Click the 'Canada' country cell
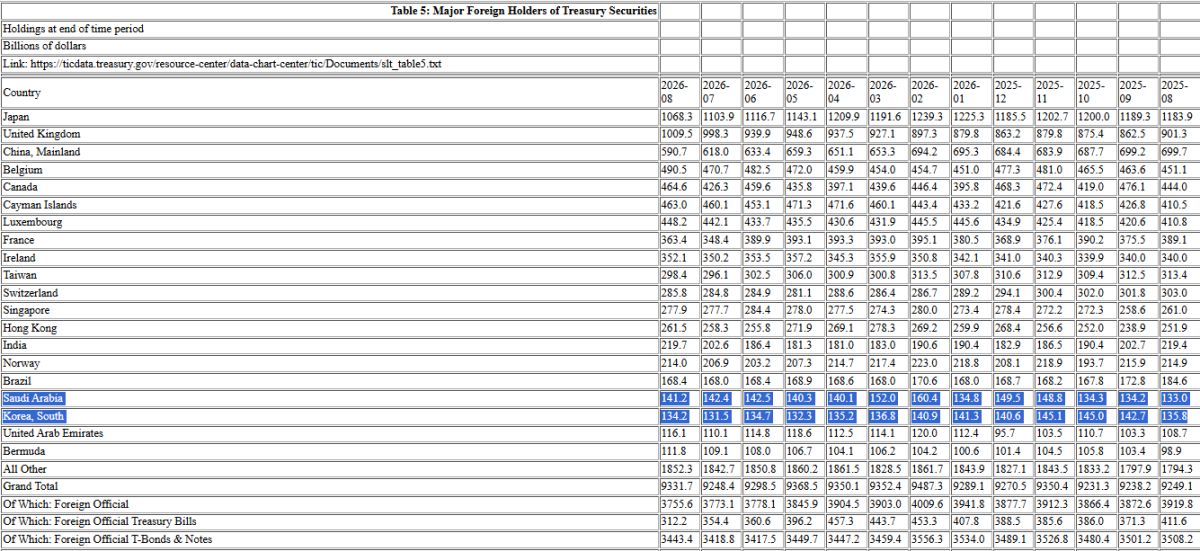Image resolution: width=1200 pixels, height=551 pixels. click(x=329, y=187)
